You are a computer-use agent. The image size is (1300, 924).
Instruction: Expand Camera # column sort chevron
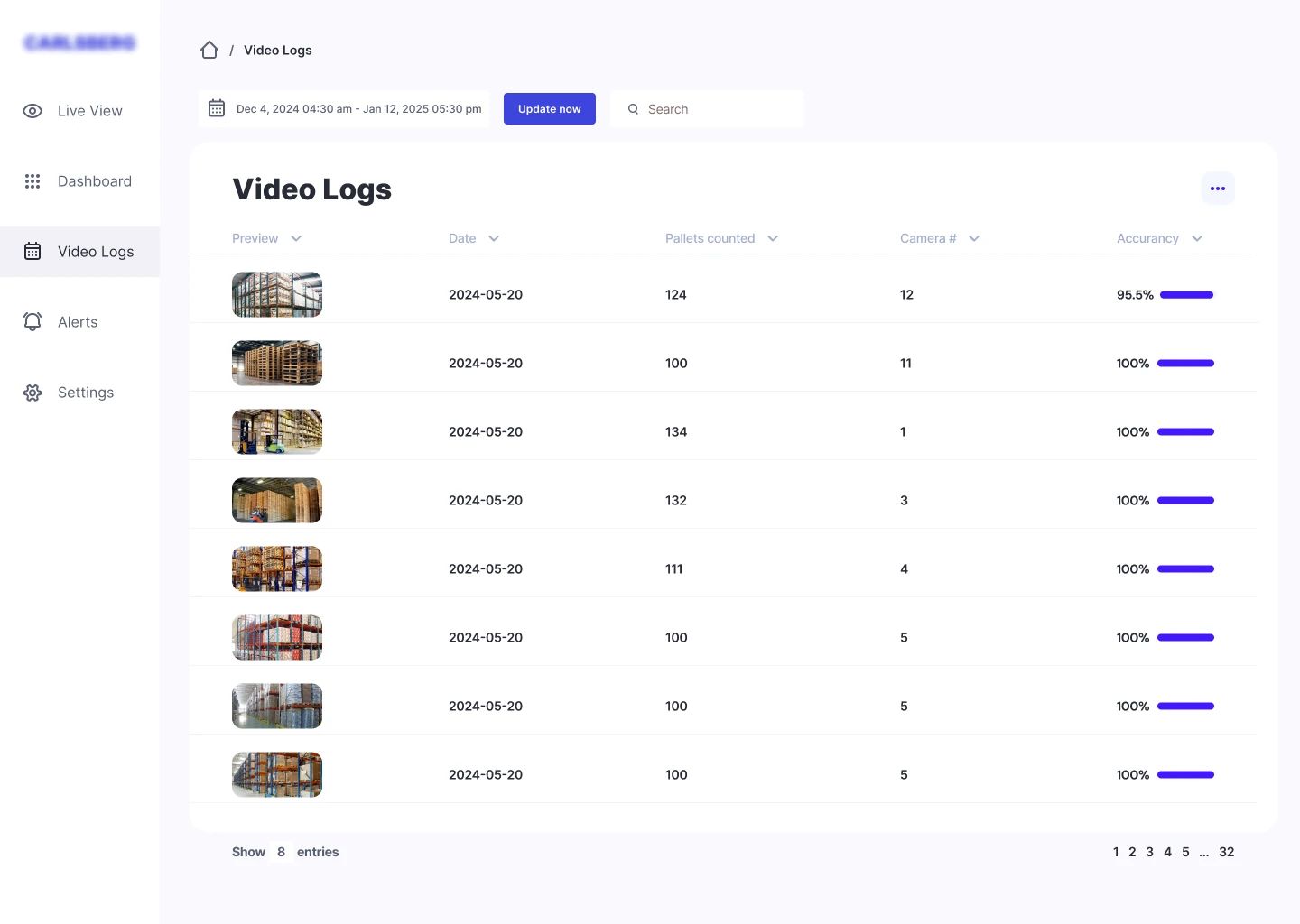click(974, 238)
